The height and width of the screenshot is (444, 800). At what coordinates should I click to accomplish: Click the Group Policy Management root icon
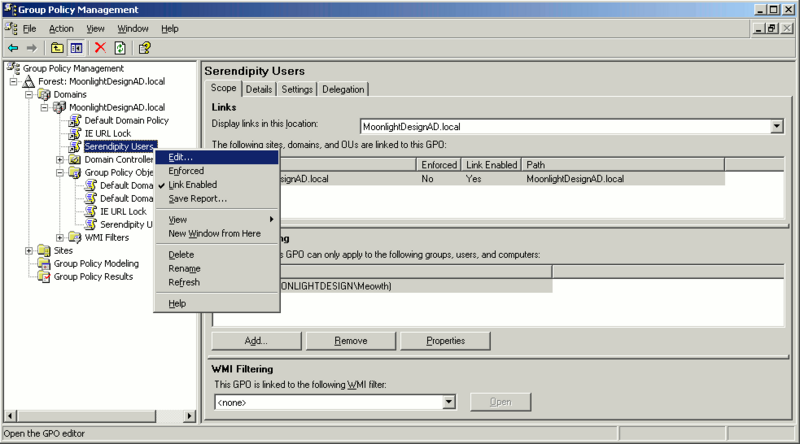[x=14, y=68]
